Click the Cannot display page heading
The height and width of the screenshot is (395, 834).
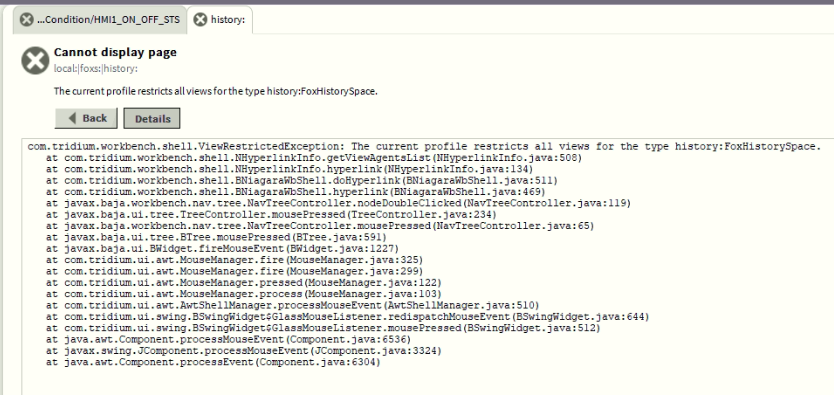[x=115, y=52]
